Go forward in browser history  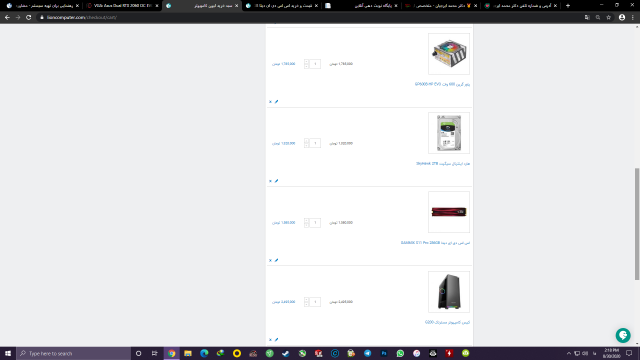(x=18, y=18)
